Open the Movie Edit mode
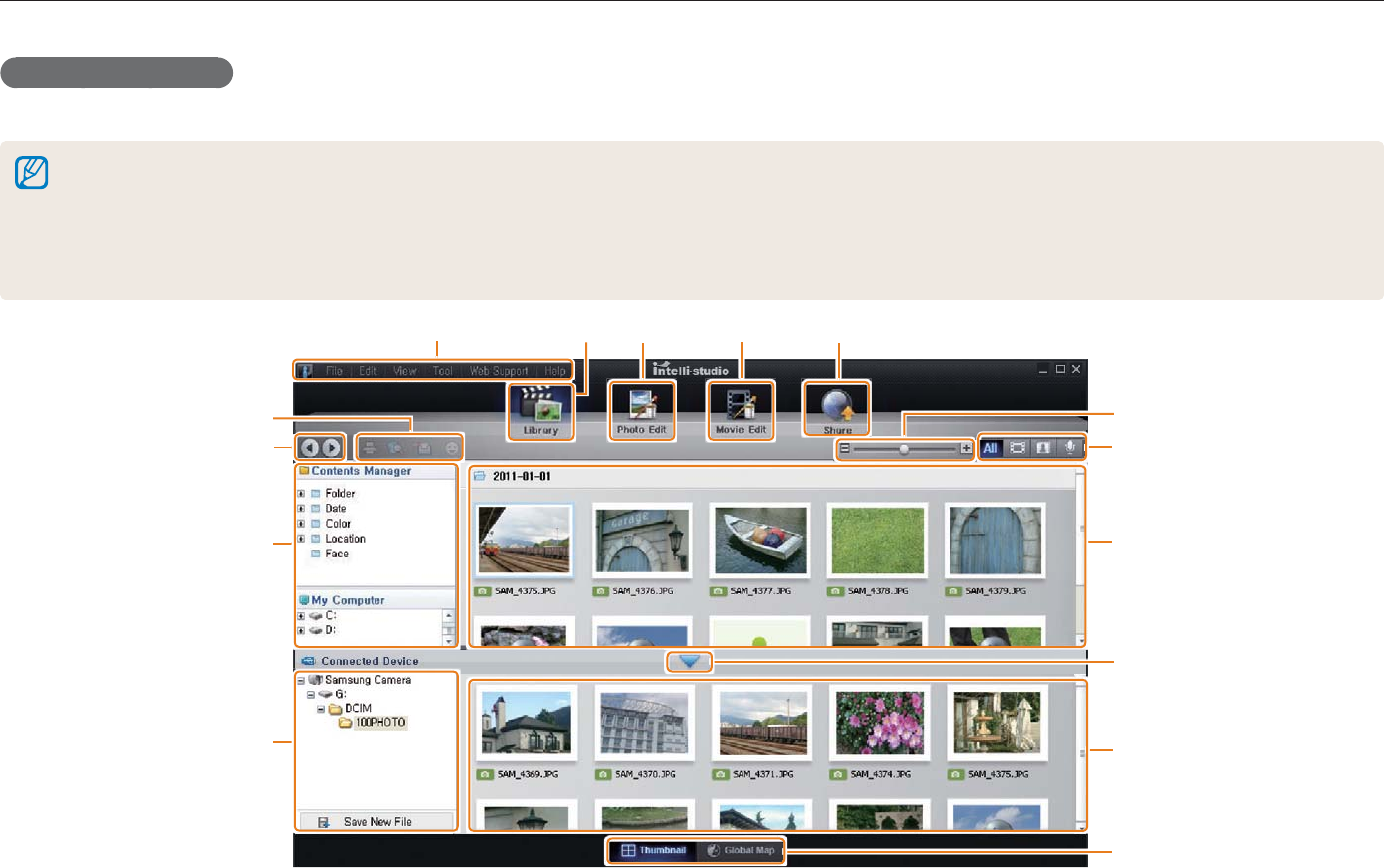1384x868 pixels. [x=741, y=411]
